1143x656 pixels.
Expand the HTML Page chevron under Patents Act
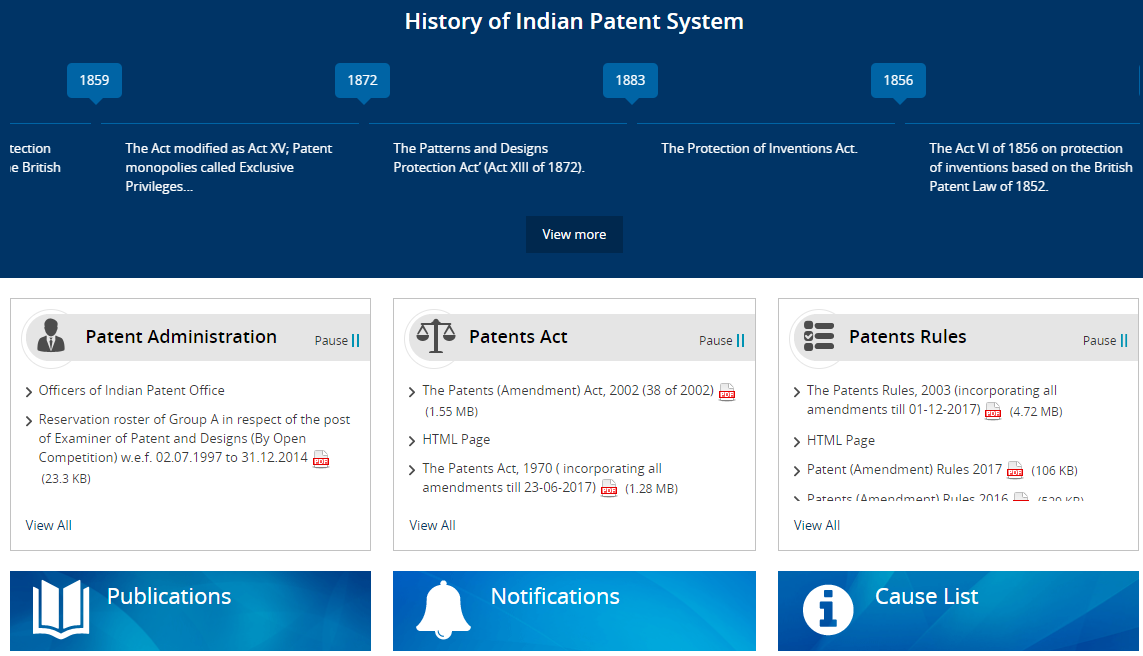point(411,439)
